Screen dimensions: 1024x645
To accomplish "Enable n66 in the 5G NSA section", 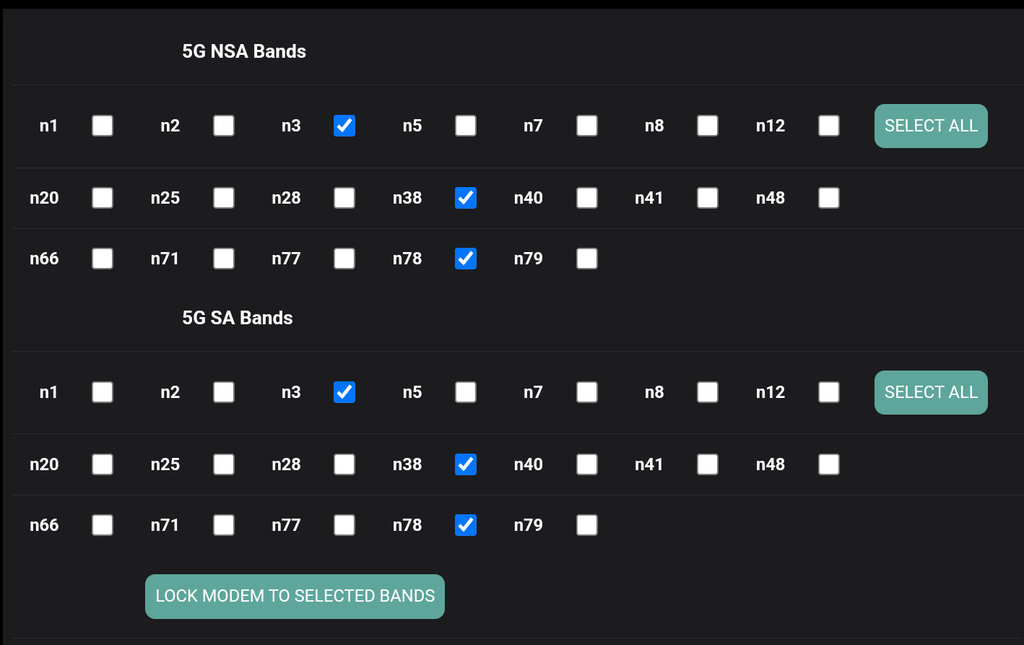I will click(102, 259).
